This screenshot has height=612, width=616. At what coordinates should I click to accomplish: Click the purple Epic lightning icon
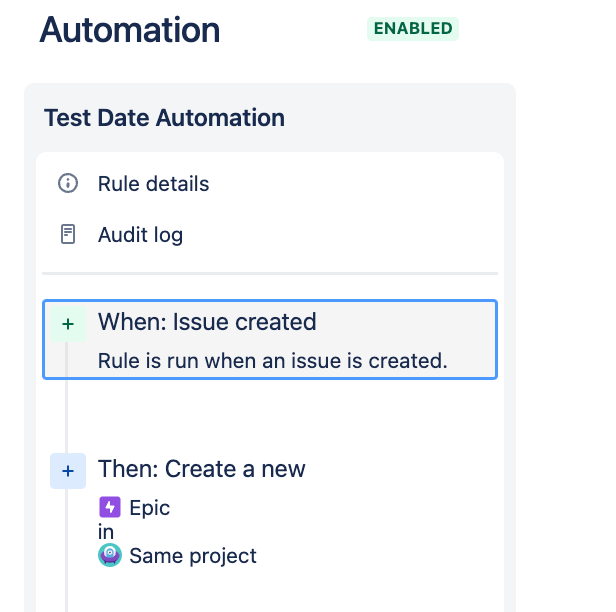tap(109, 508)
